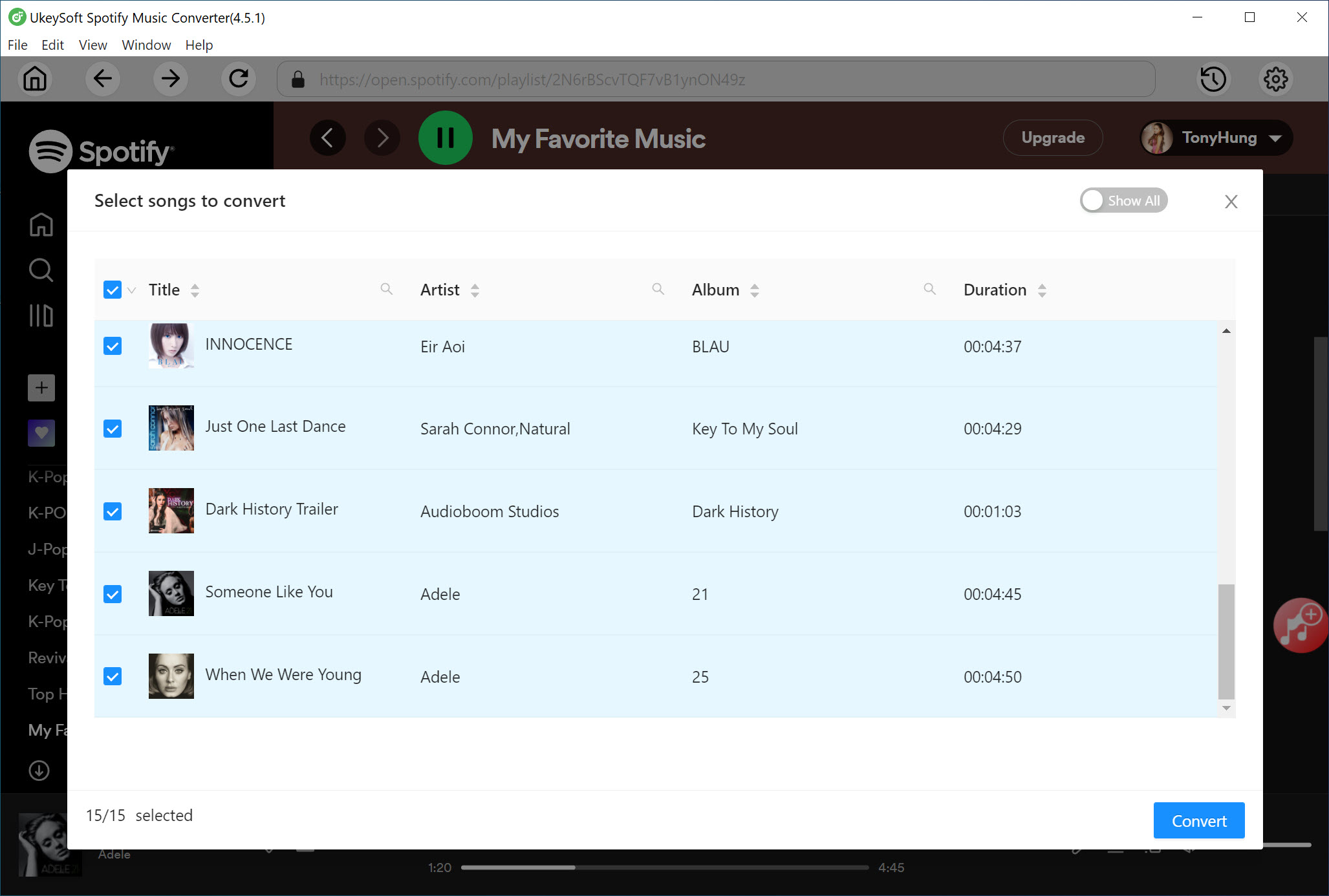
Task: Open the Help menu
Action: pos(198,44)
